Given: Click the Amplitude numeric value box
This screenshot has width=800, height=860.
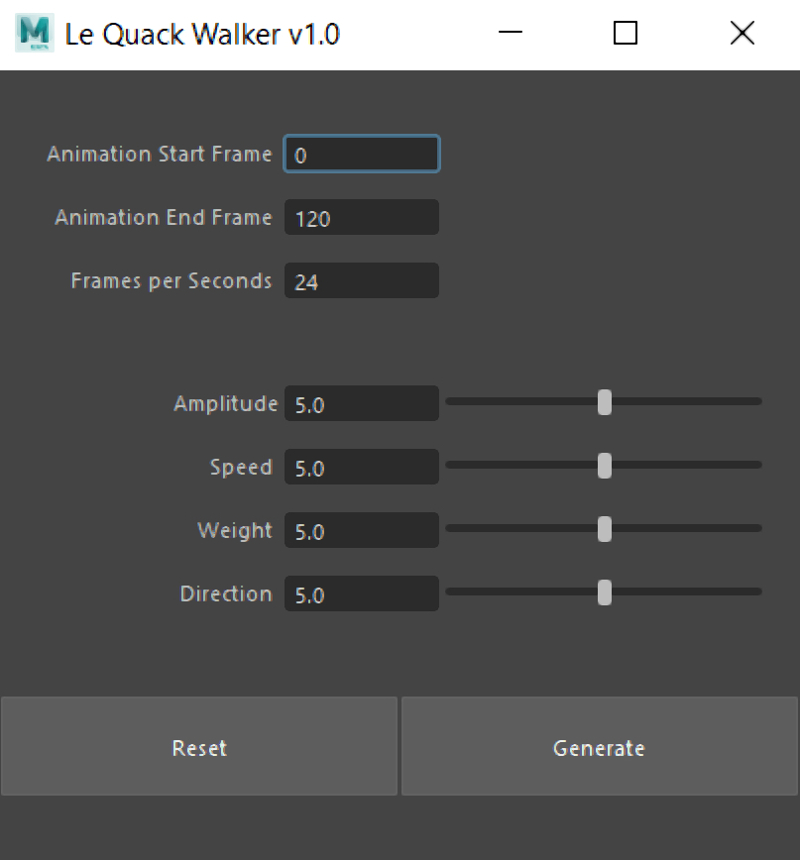Looking at the screenshot, I should [362, 404].
